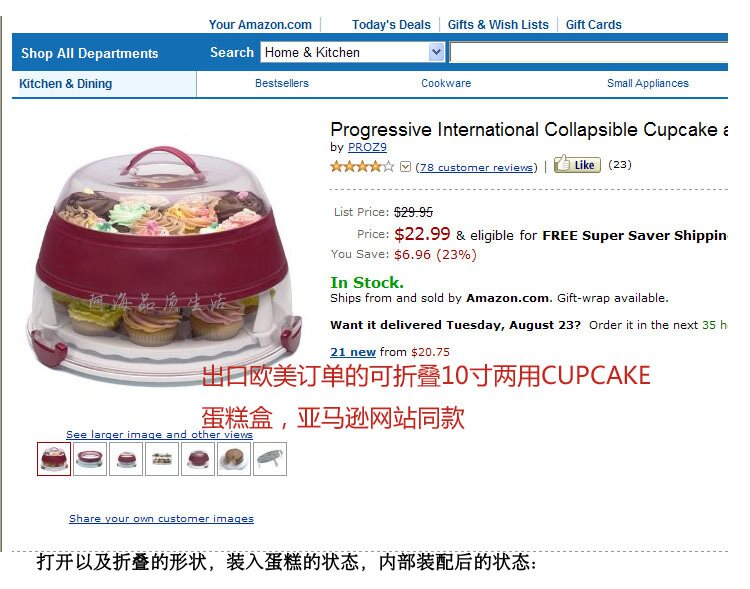Viewport: 750px width, 589px height.
Task: Select second thumbnail showing collapsed carrier
Action: click(x=90, y=459)
